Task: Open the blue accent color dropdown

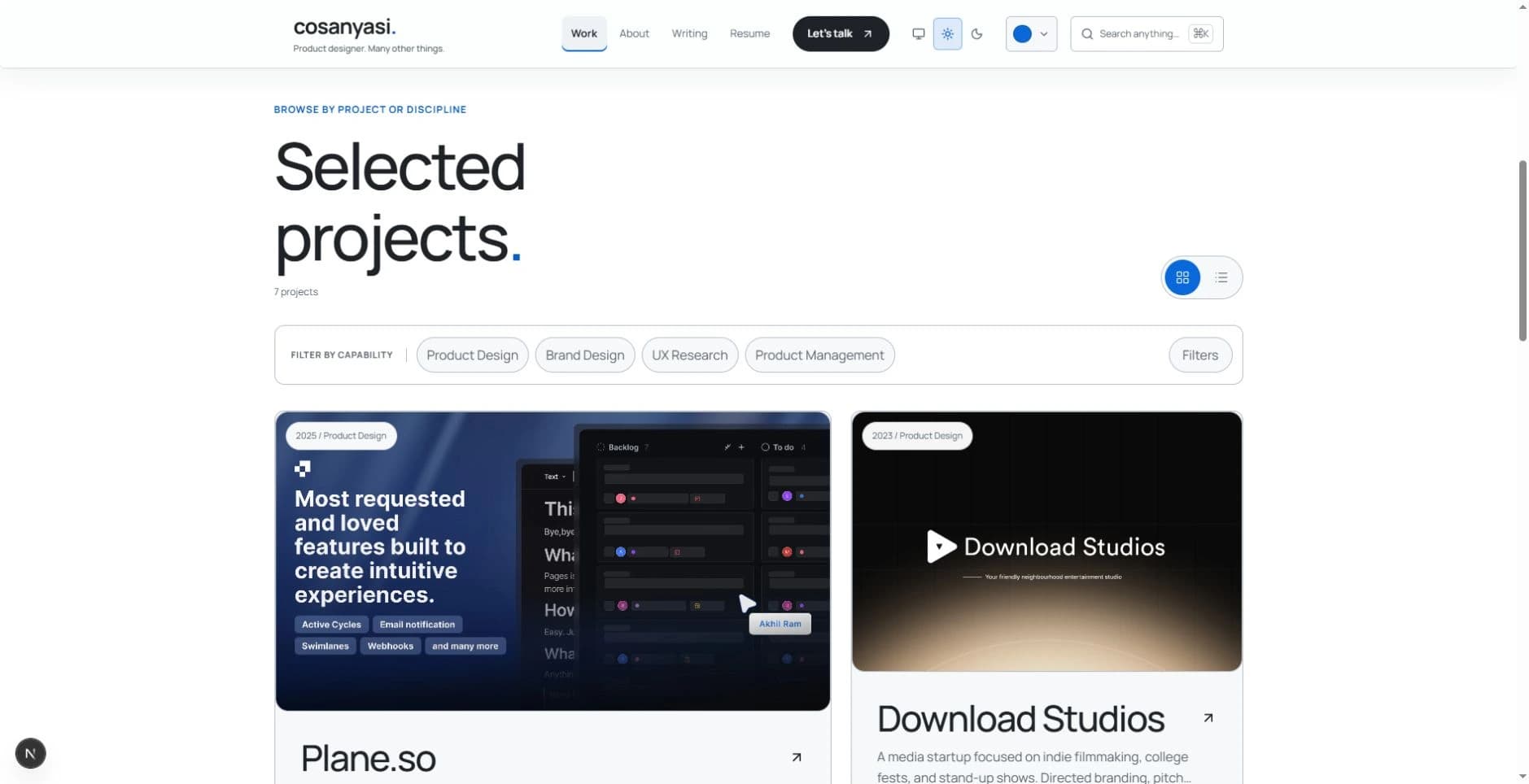Action: [1031, 34]
